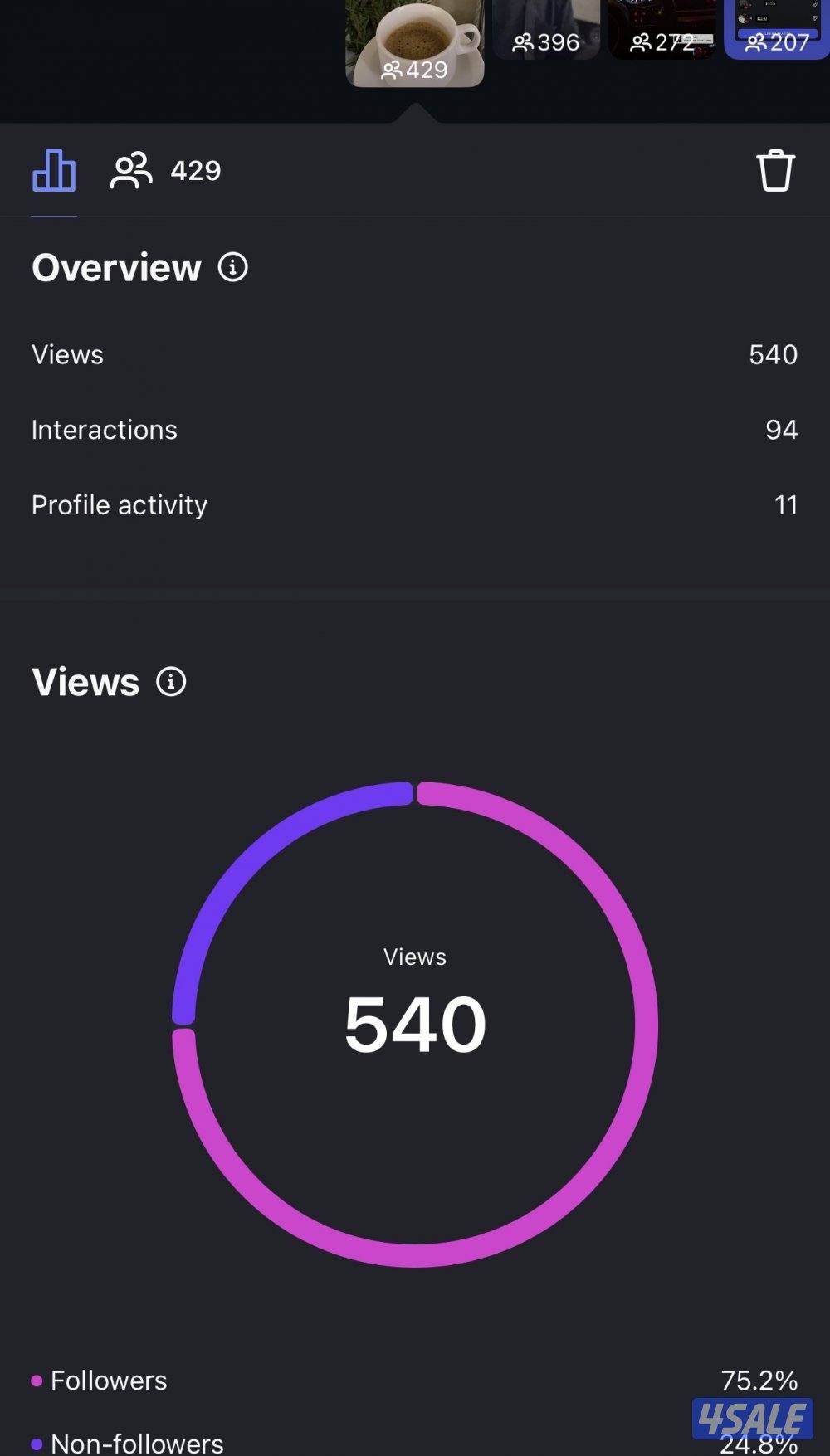Image resolution: width=830 pixels, height=1456 pixels.
Task: Open the story thumbnail with 272 viewers
Action: coord(662,29)
